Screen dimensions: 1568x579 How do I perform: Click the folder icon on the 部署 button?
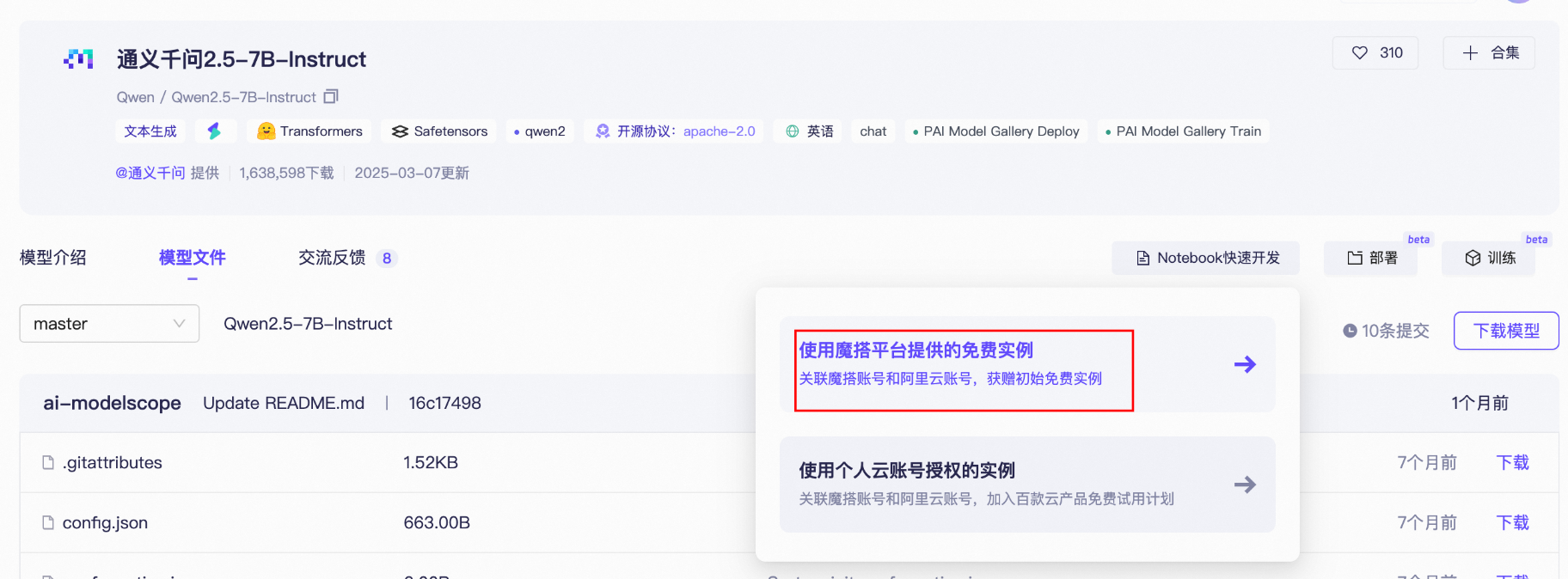[x=1355, y=258]
